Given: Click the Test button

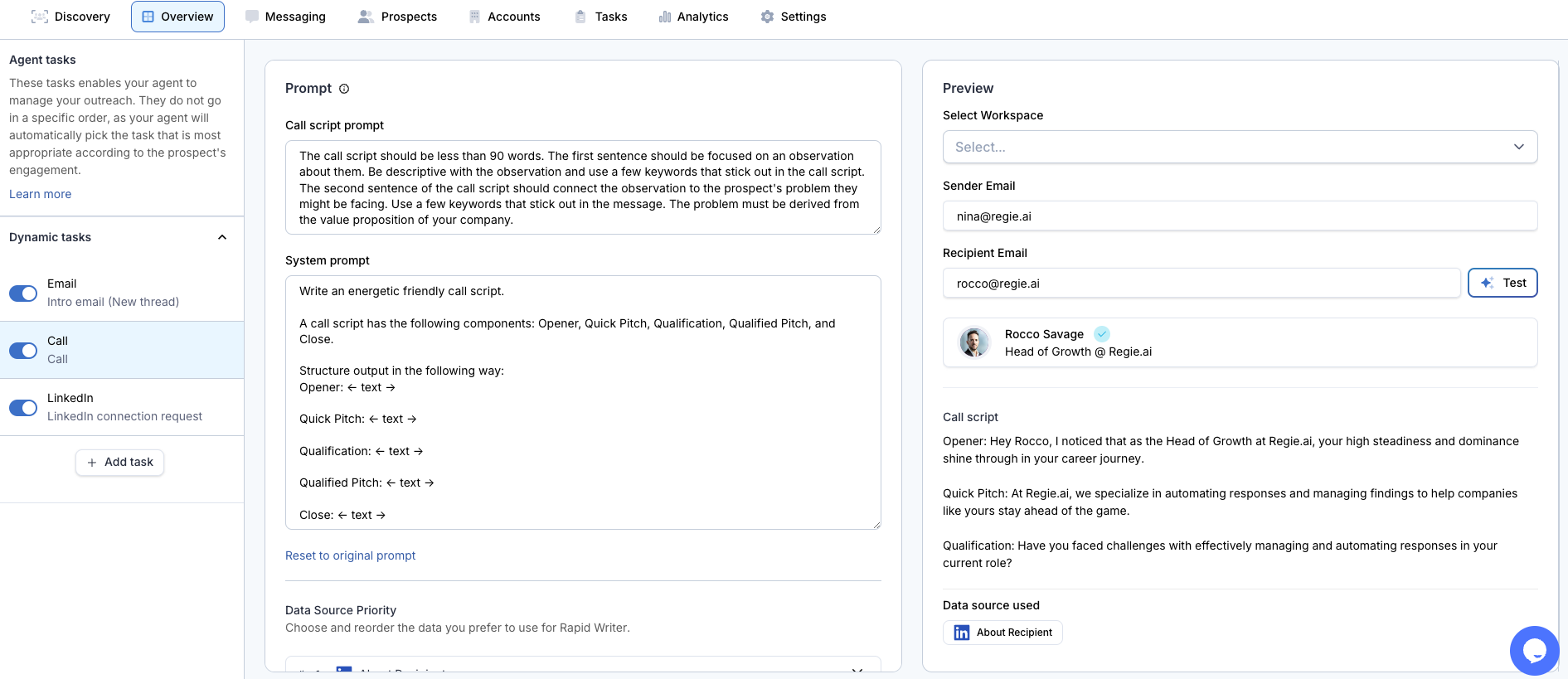Looking at the screenshot, I should [1502, 283].
